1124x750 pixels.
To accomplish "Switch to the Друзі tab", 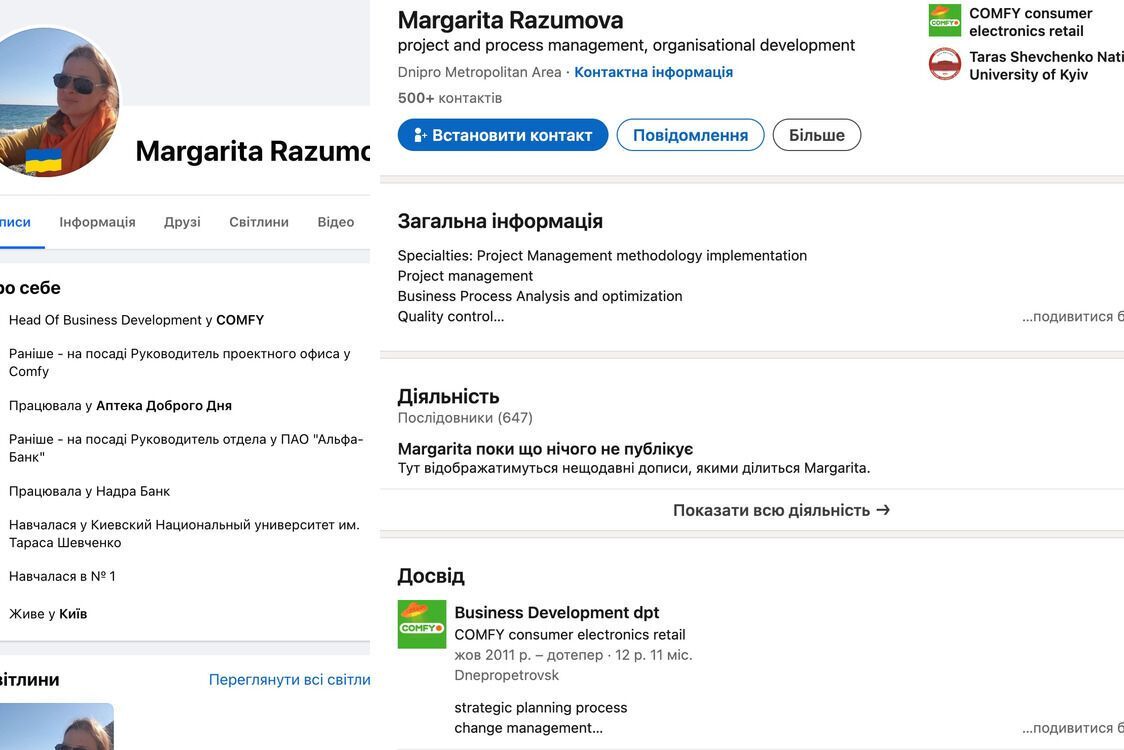I will 182,222.
